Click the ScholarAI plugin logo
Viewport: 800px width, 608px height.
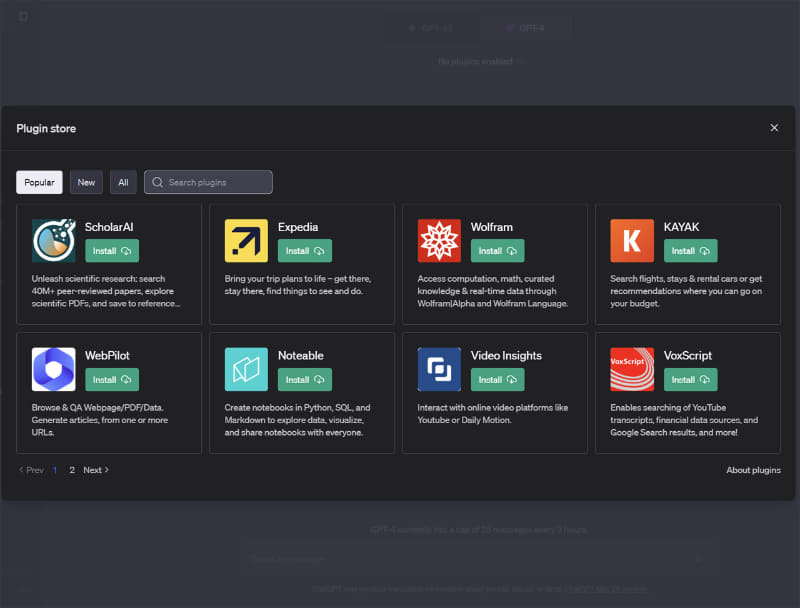tap(54, 241)
